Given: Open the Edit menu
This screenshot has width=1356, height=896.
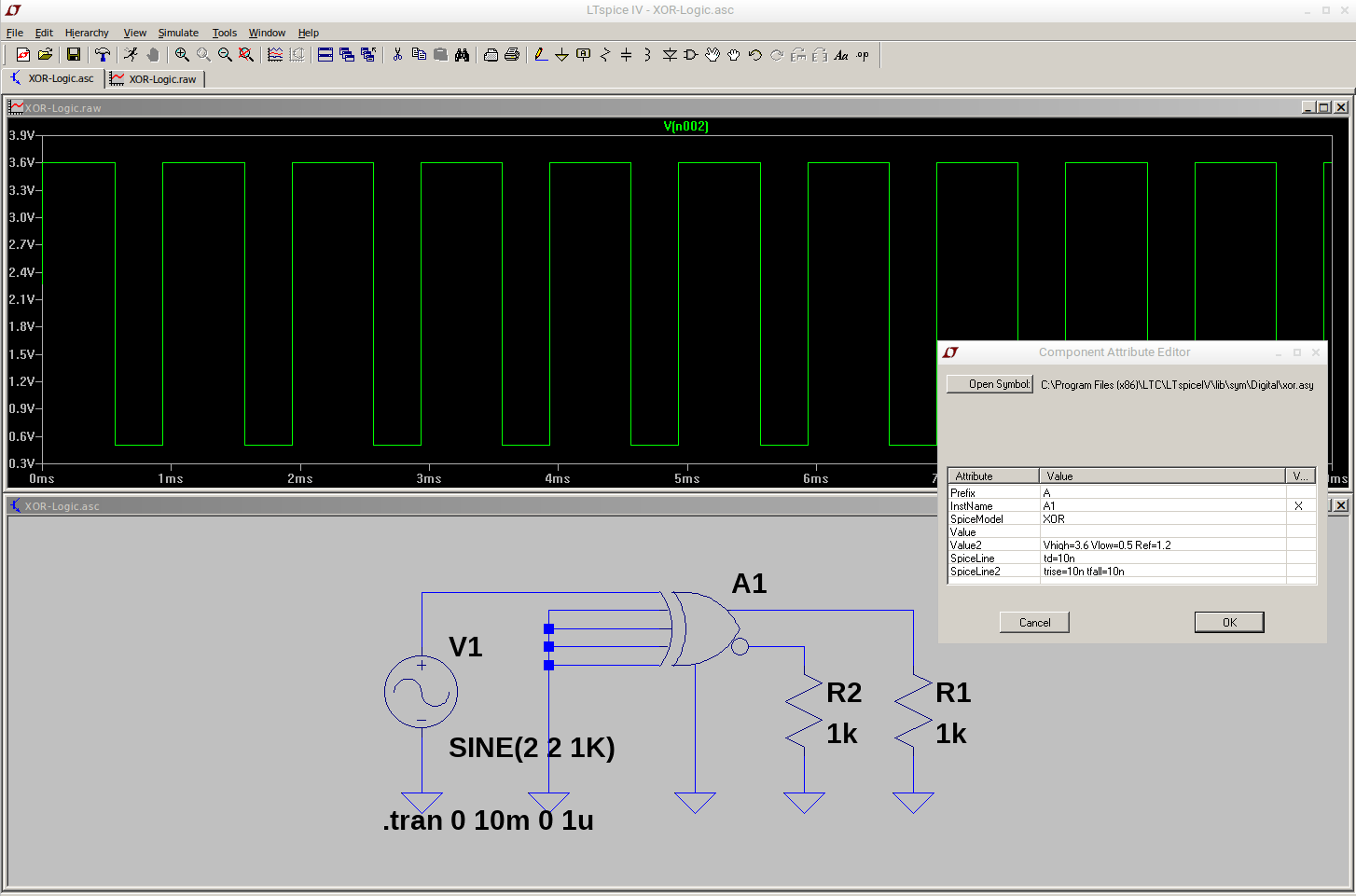Looking at the screenshot, I should 44,33.
